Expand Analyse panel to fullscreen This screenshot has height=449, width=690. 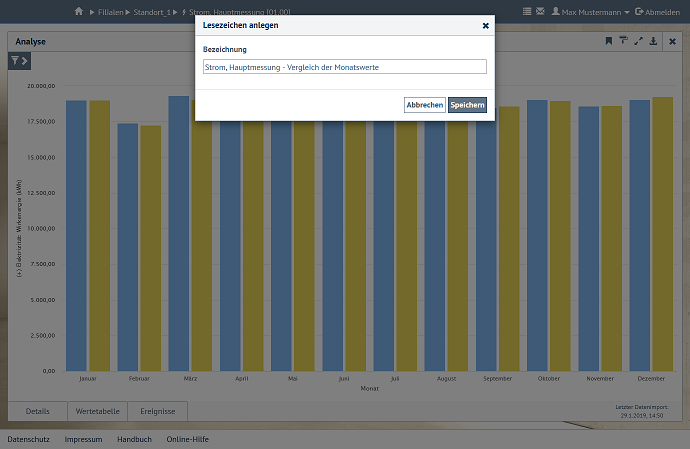(638, 41)
